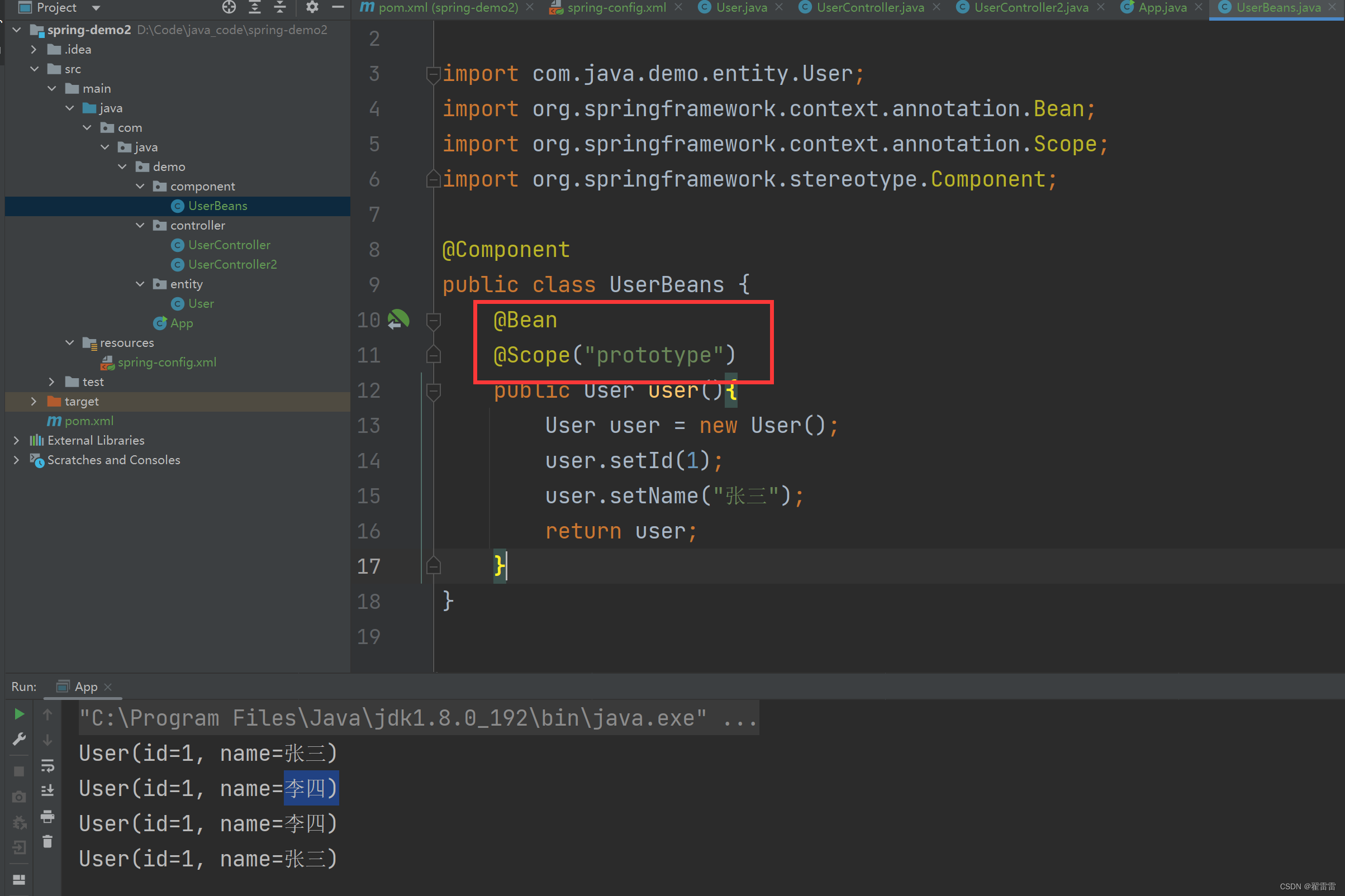Open Project panel settings gear

312,7
